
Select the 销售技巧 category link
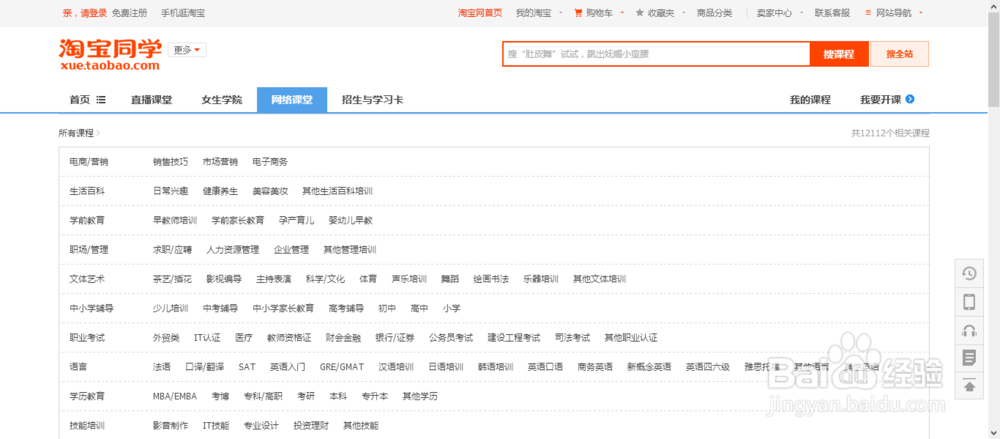pyautogui.click(x=170, y=162)
